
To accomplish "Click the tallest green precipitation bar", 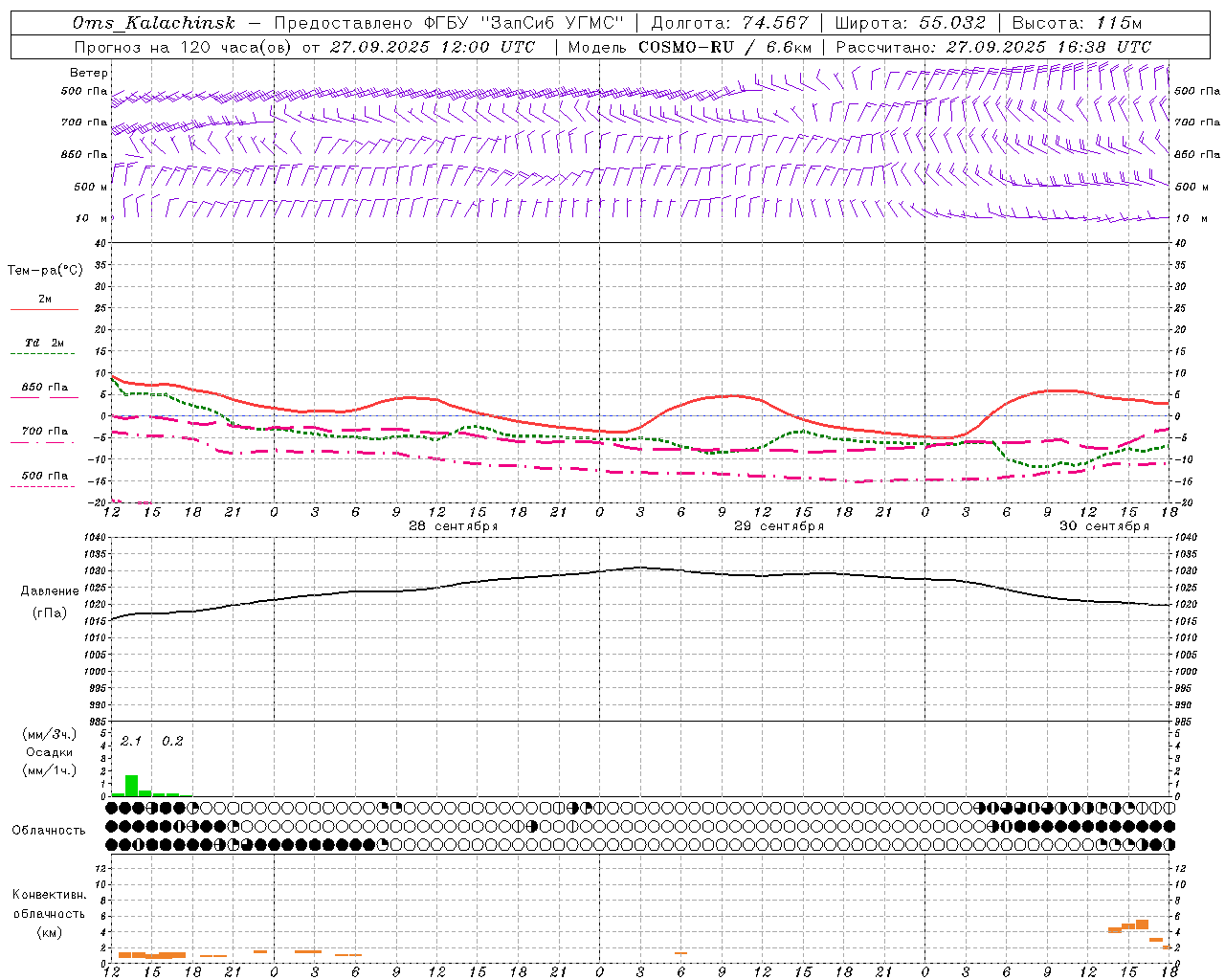I will (x=131, y=786).
